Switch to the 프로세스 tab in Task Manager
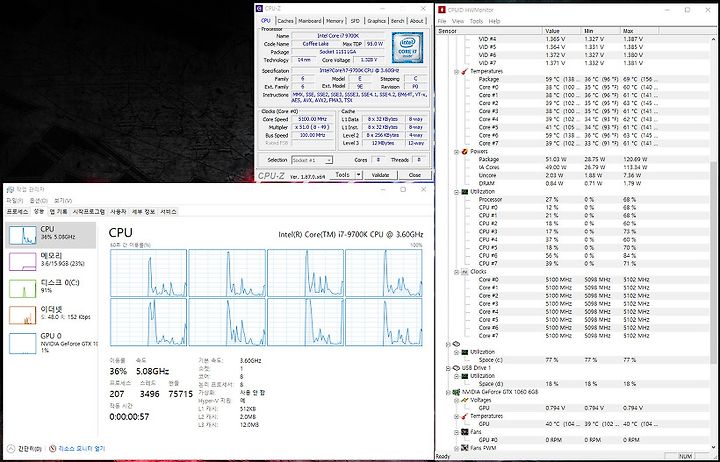Viewport: 720px width, 462px height. pos(17,212)
